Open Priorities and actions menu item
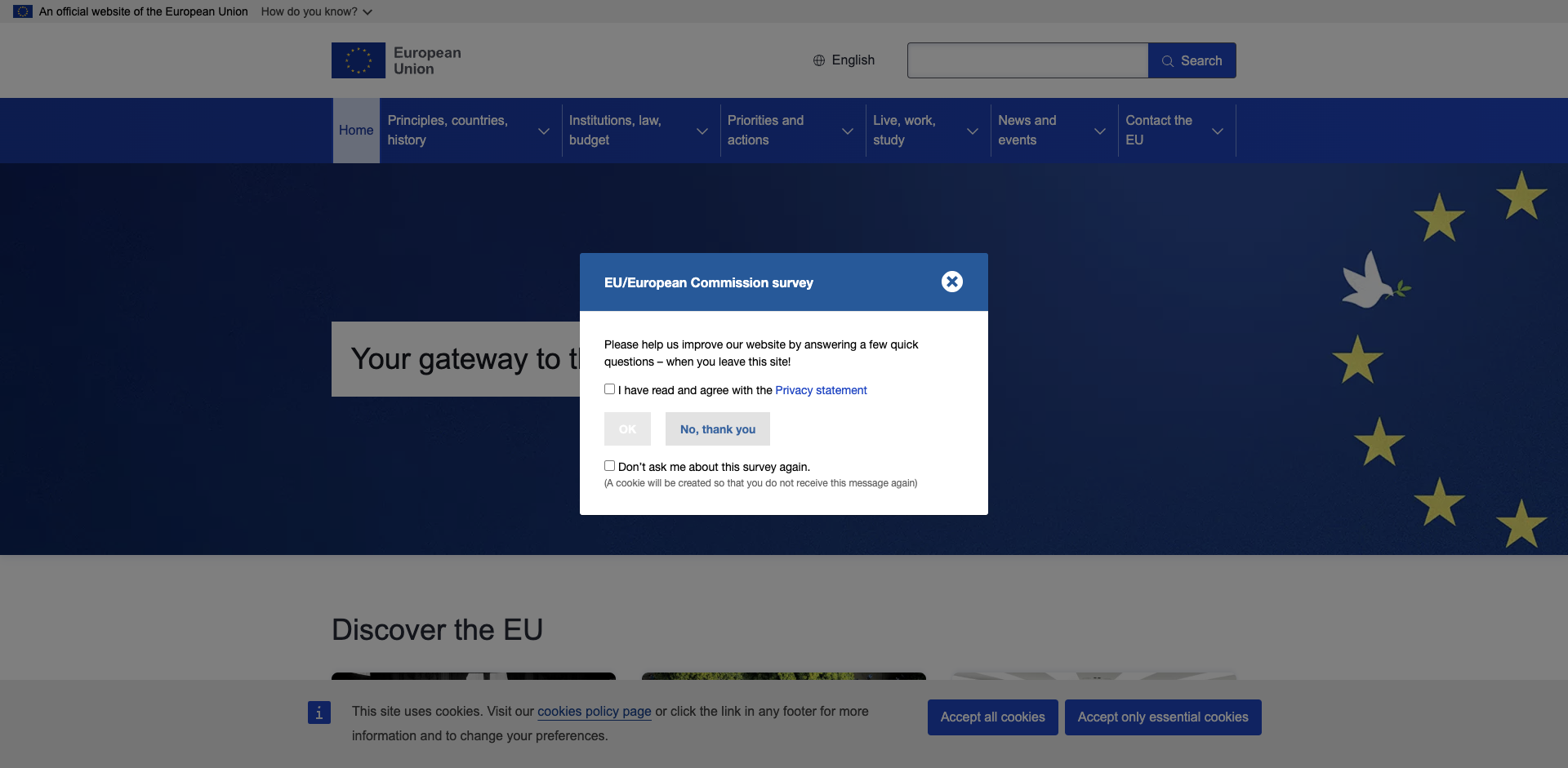Screen dimensions: 1568x768 (765, 131)
